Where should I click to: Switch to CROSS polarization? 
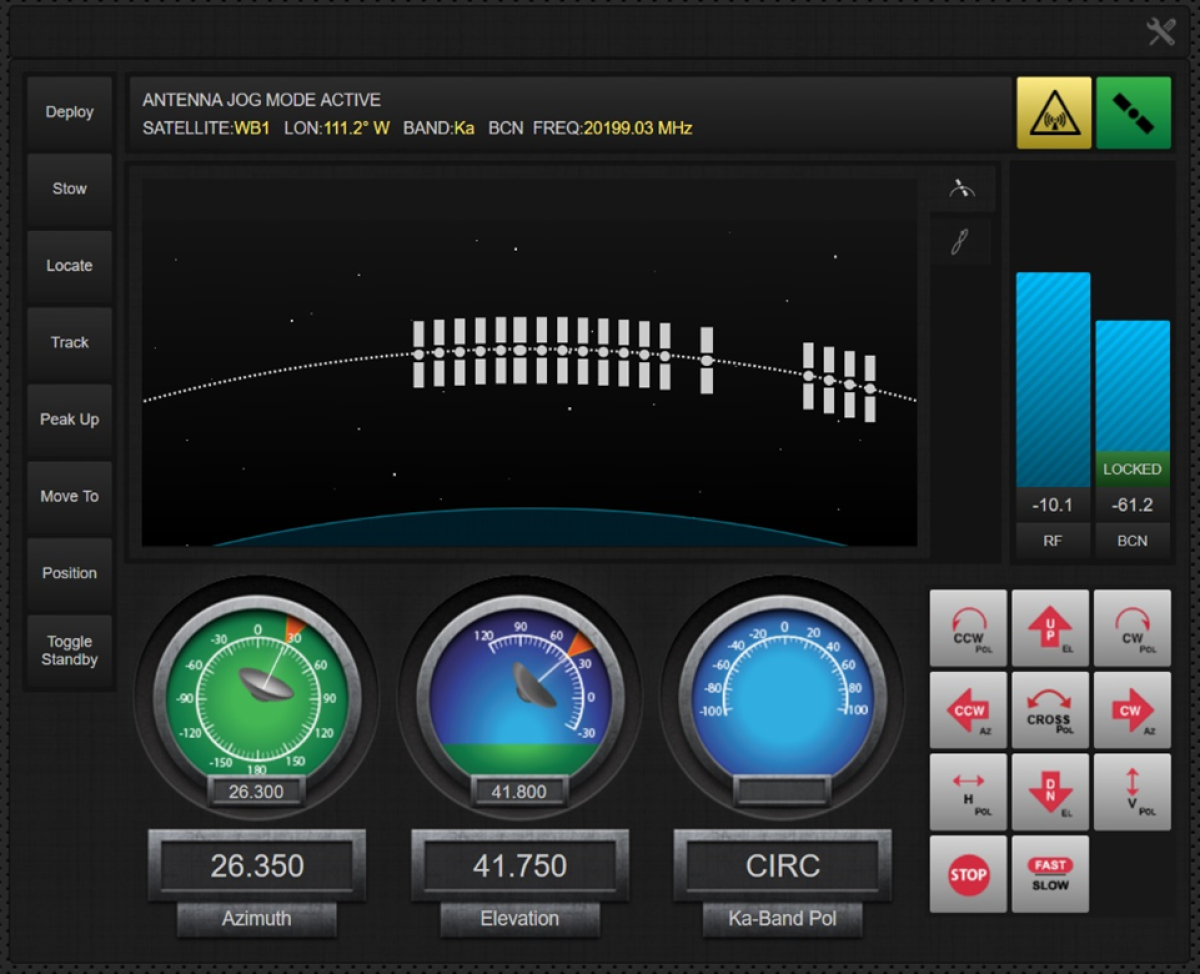coord(1050,710)
